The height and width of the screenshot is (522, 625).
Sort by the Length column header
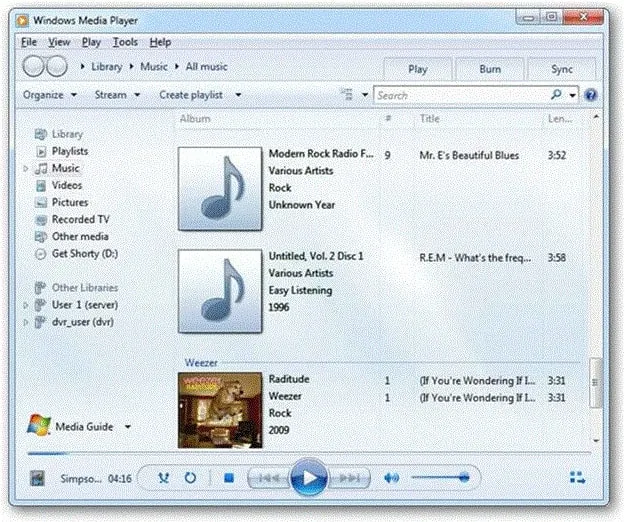(560, 119)
